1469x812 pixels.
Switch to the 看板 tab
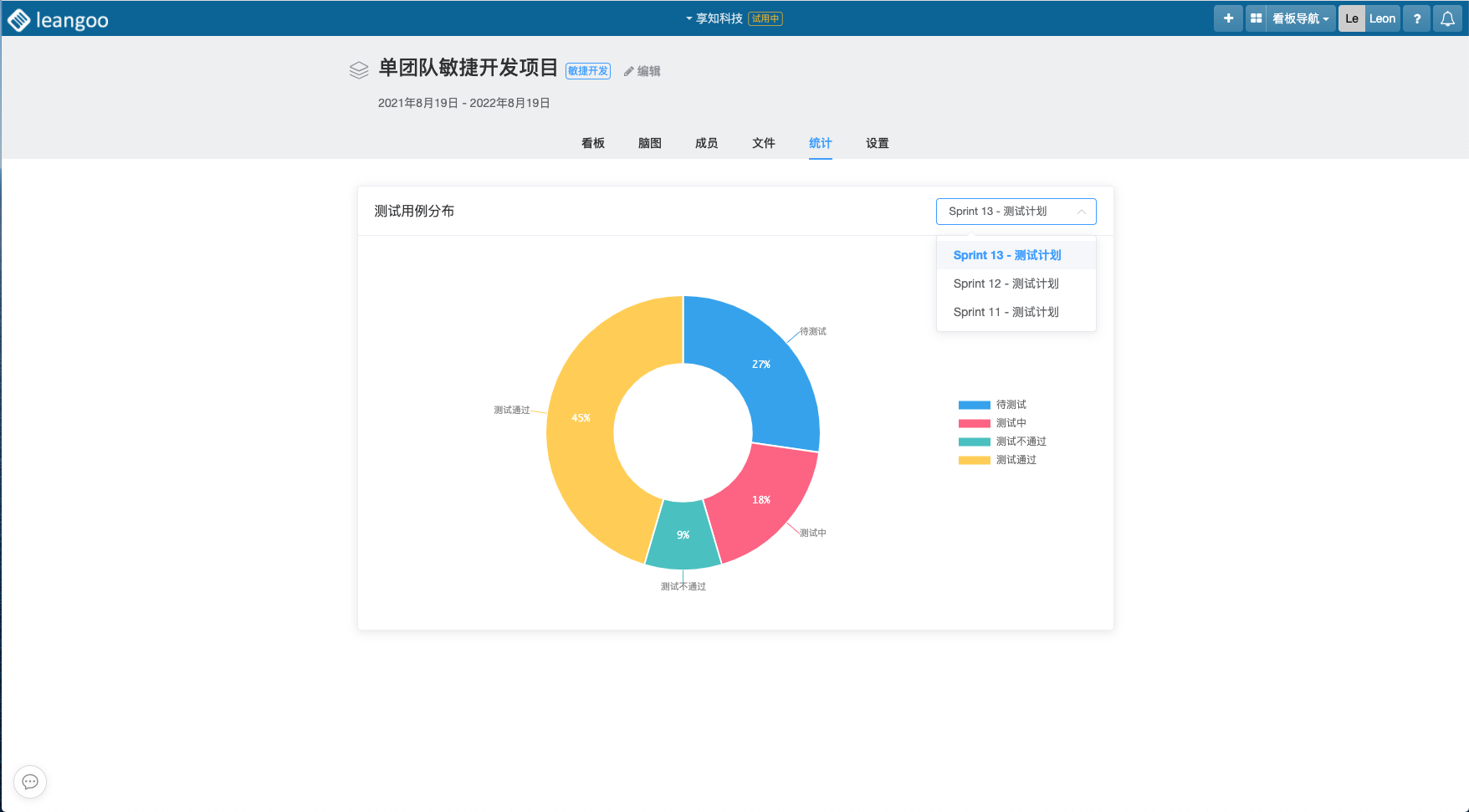click(x=593, y=143)
